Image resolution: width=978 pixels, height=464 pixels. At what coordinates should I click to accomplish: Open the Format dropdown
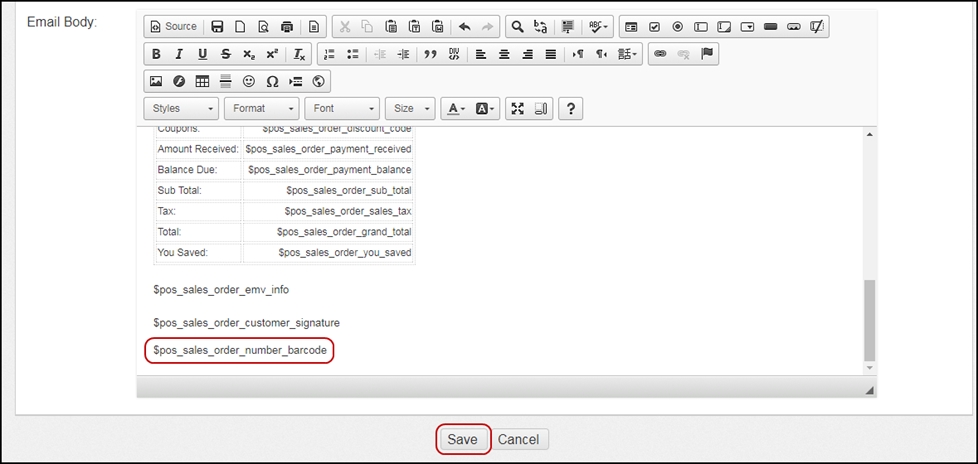(262, 109)
